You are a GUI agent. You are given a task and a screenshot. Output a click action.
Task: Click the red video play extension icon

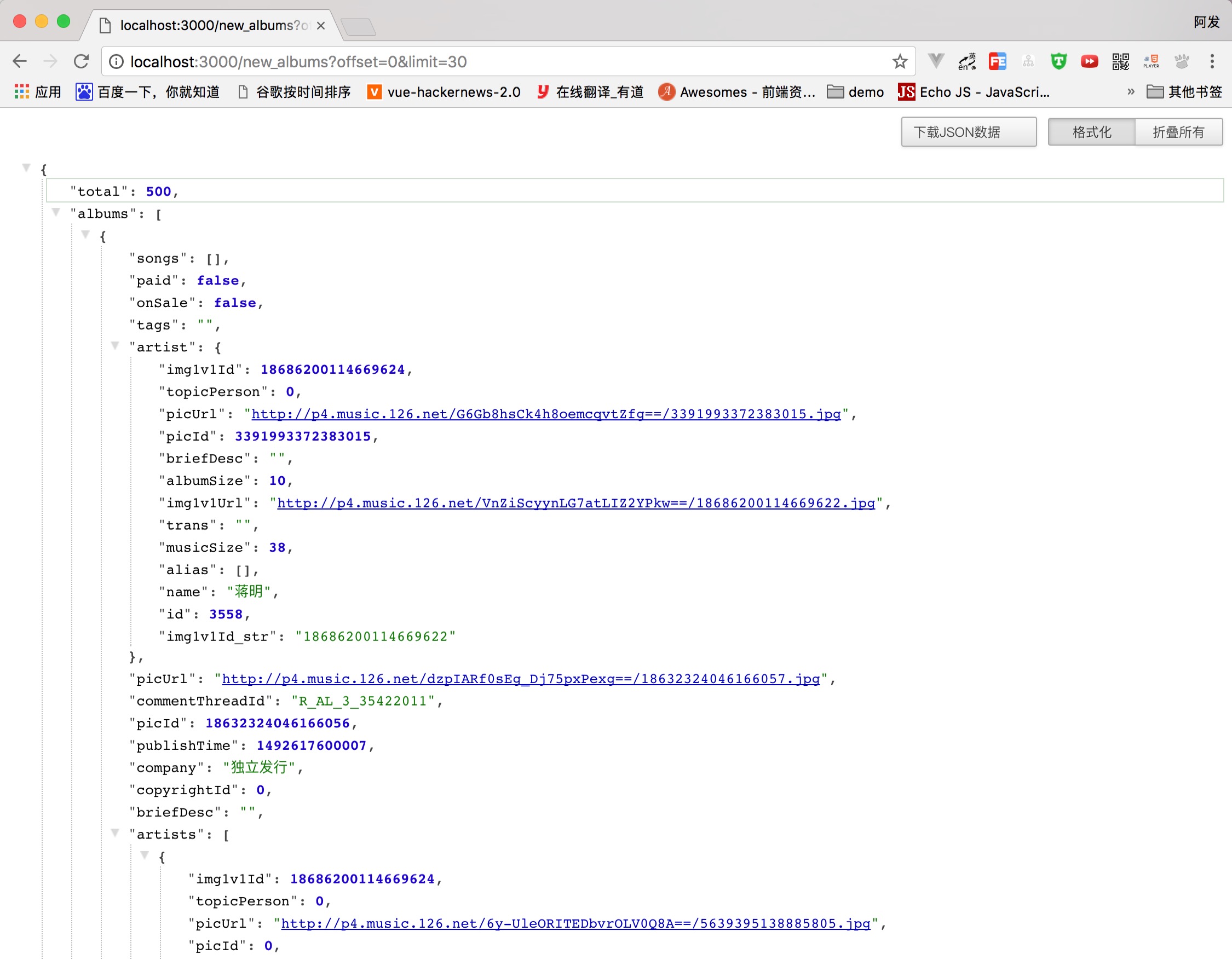click(x=1089, y=61)
